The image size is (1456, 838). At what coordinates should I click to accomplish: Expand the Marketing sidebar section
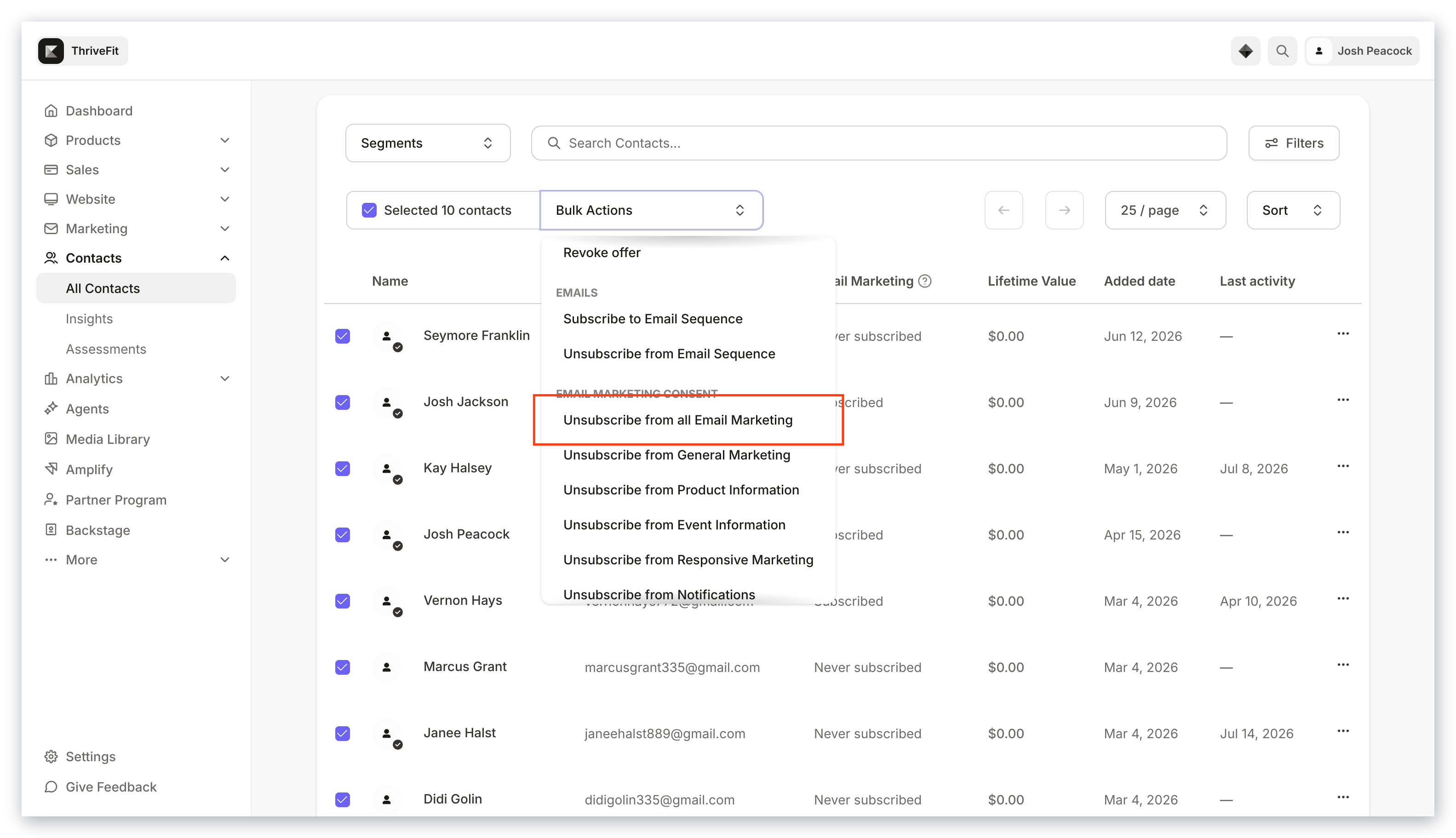pyautogui.click(x=224, y=228)
